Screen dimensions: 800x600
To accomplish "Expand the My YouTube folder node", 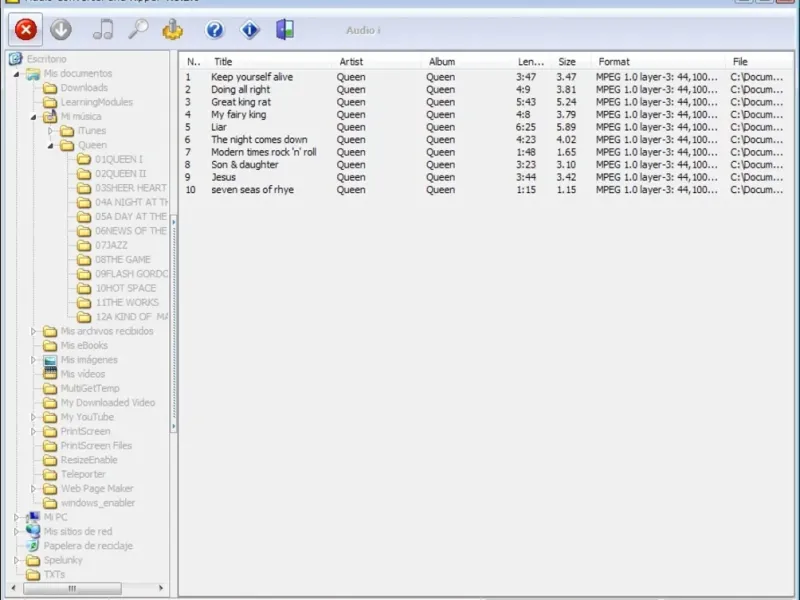I will pyautogui.click(x=33, y=417).
